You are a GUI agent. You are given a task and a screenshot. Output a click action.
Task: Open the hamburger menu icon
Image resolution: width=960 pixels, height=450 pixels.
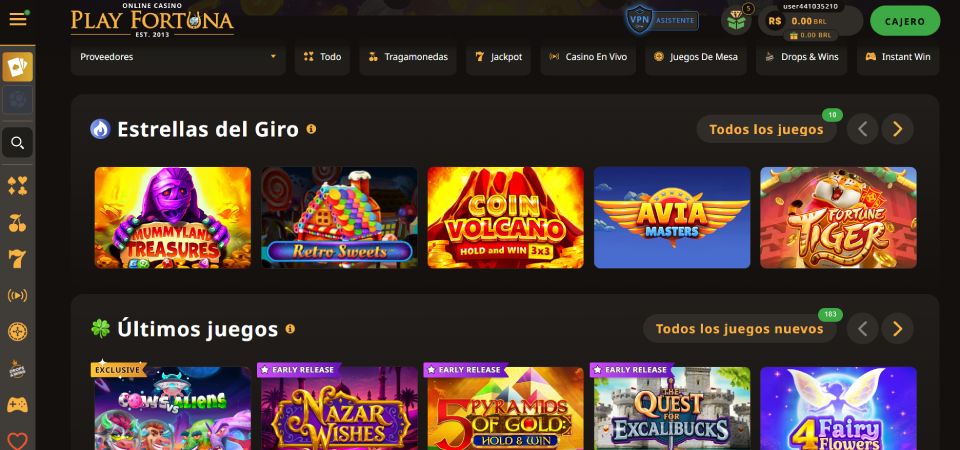click(x=18, y=20)
